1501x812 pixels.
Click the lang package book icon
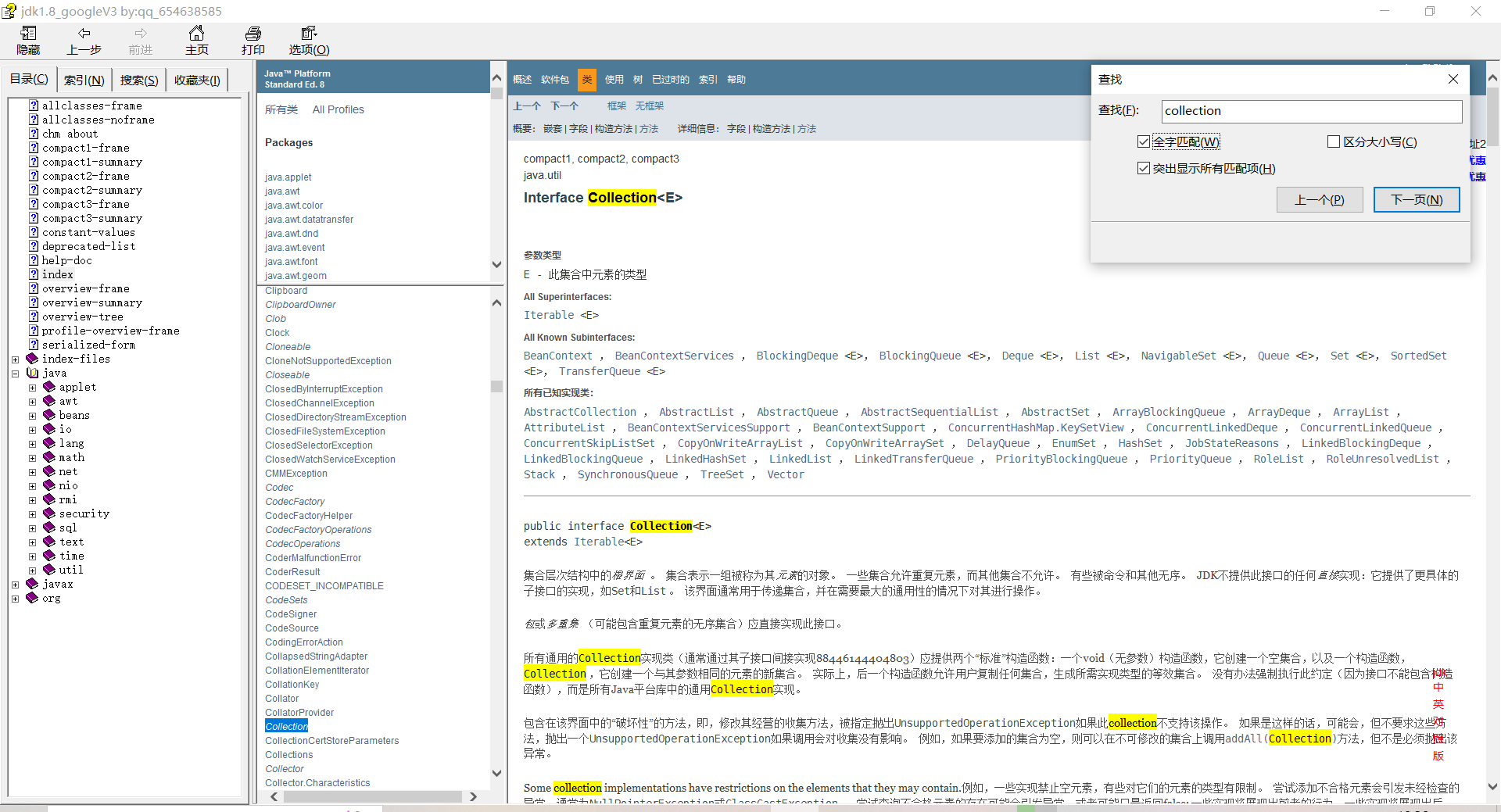coord(49,443)
